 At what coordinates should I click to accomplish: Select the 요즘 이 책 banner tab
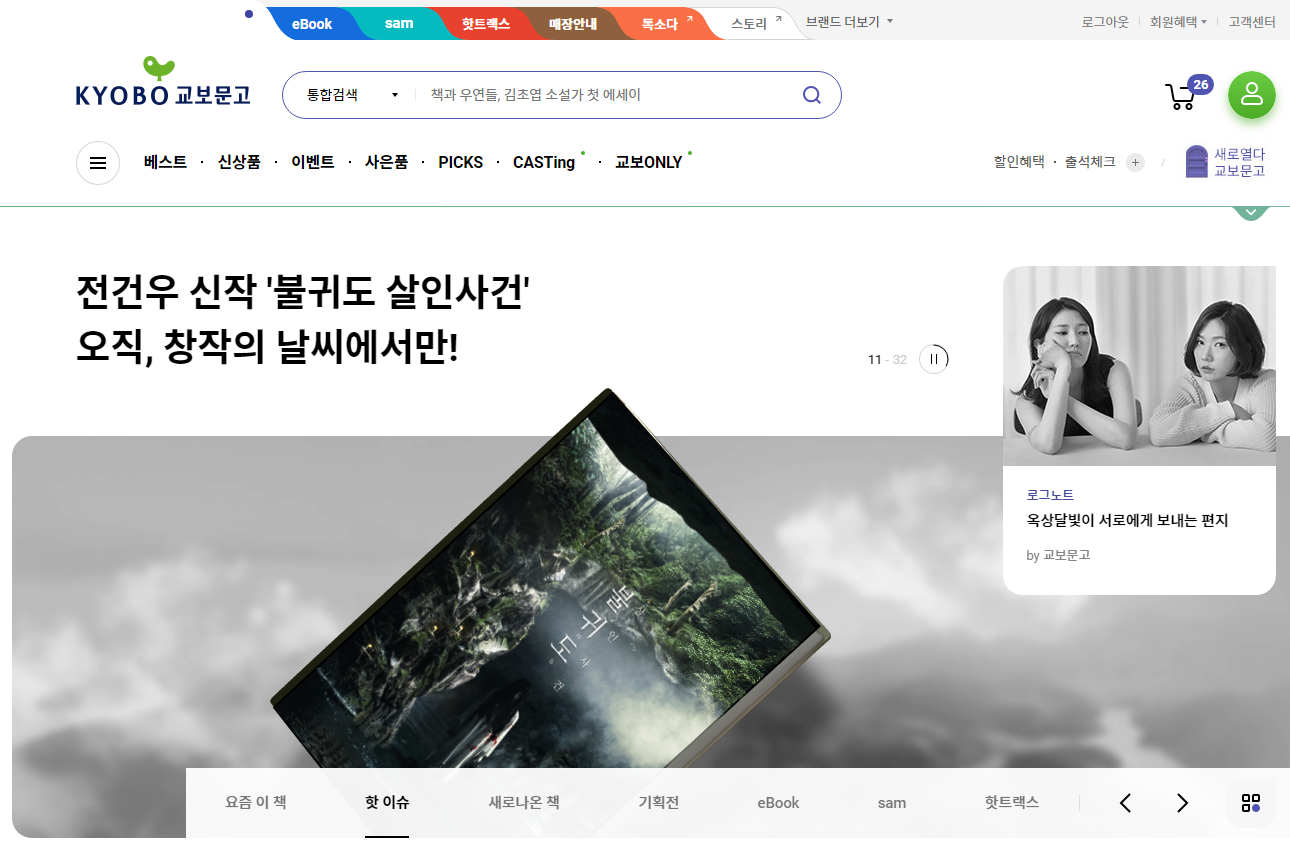[x=256, y=802]
